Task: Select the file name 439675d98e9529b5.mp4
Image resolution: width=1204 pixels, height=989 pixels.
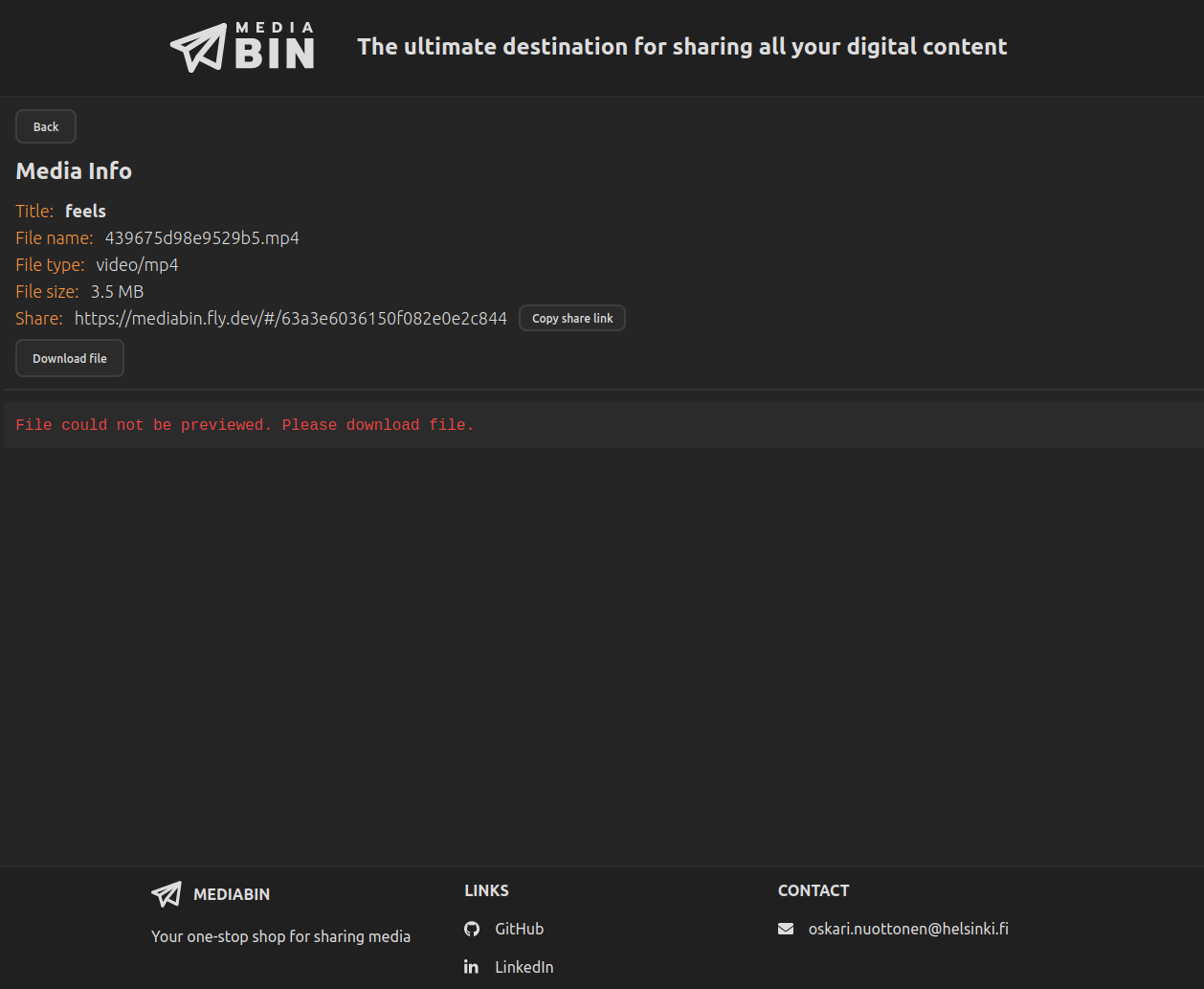Action: click(x=202, y=237)
